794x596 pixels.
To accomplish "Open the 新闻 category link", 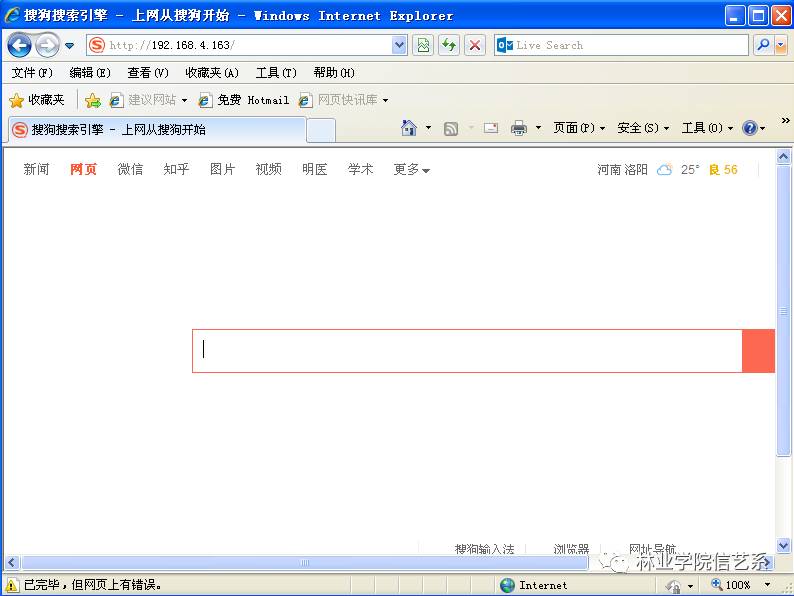I will click(x=36, y=169).
